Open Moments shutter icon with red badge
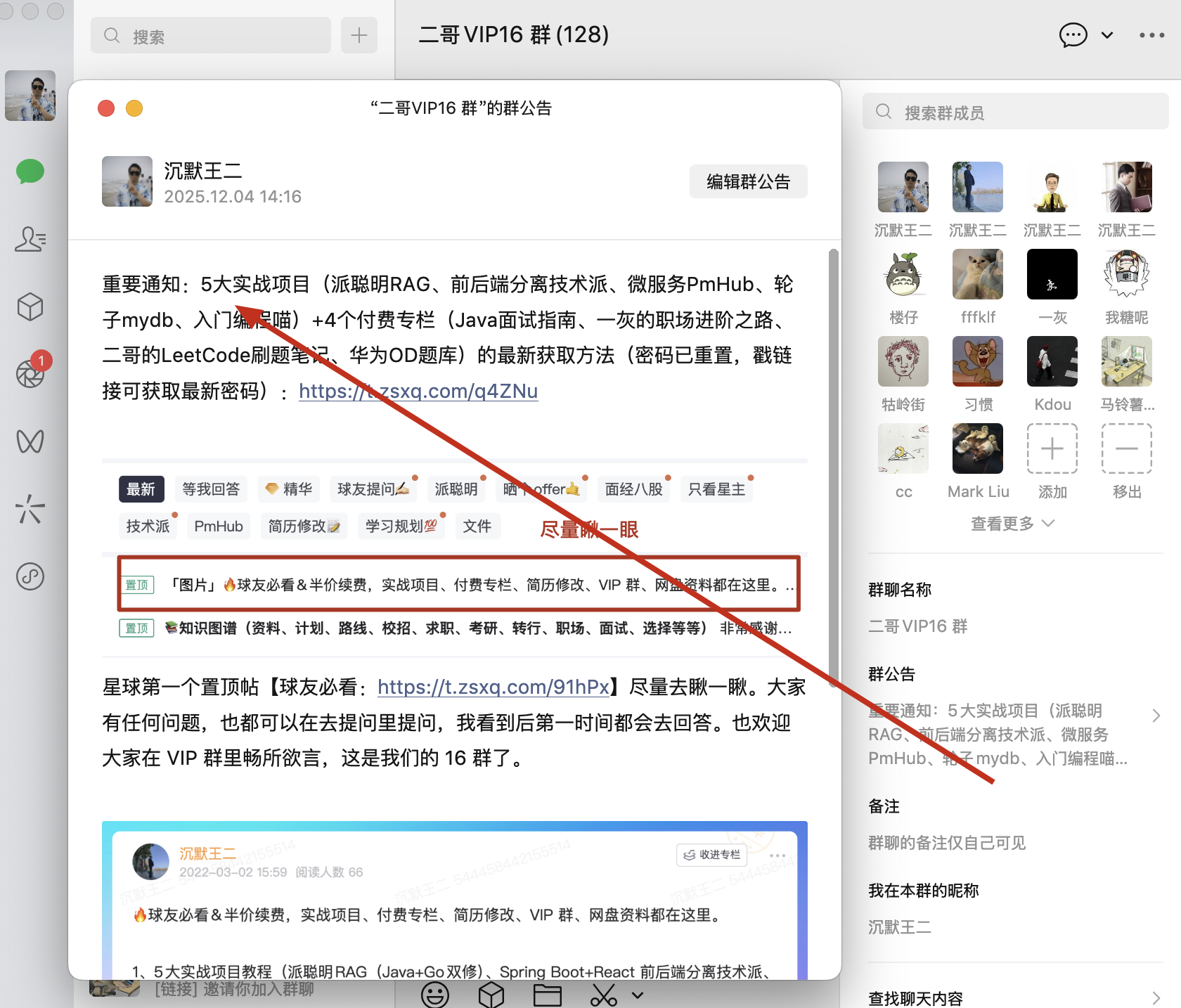The image size is (1181, 1008). click(30, 373)
